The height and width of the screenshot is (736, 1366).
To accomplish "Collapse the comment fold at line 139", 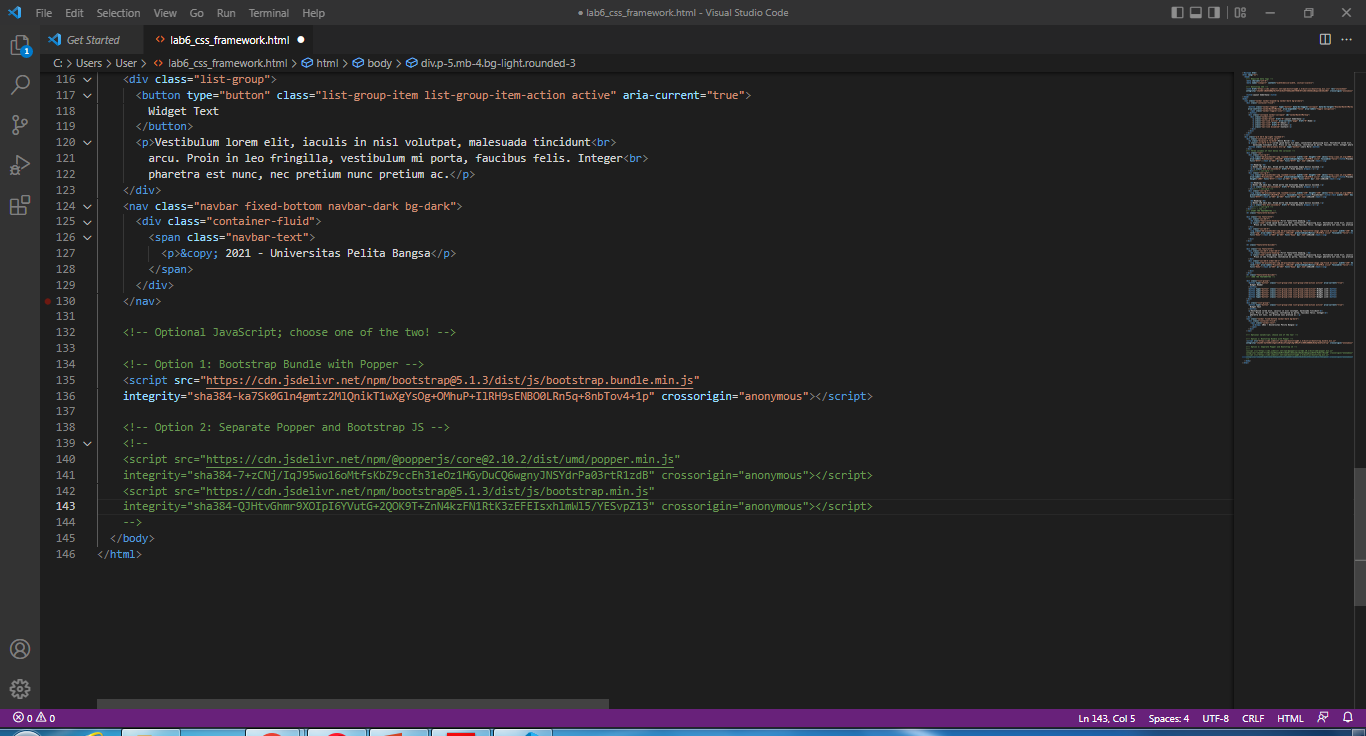I will 86,442.
